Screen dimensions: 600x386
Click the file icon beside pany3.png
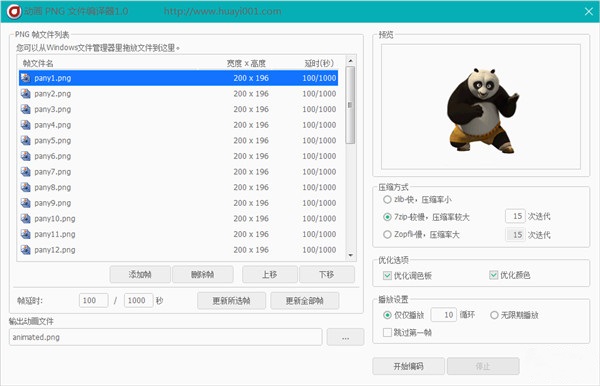[x=26, y=109]
